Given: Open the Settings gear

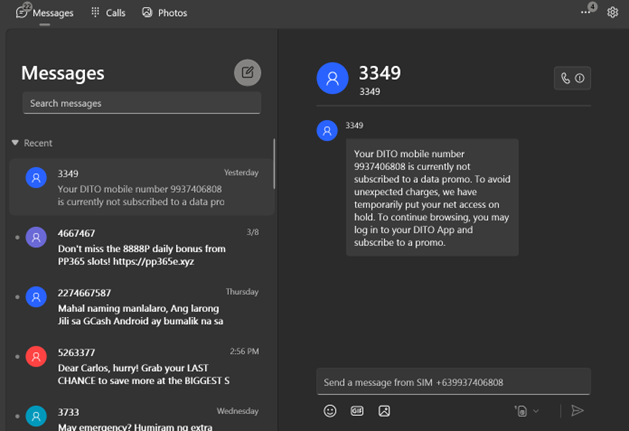Looking at the screenshot, I should (x=612, y=12).
